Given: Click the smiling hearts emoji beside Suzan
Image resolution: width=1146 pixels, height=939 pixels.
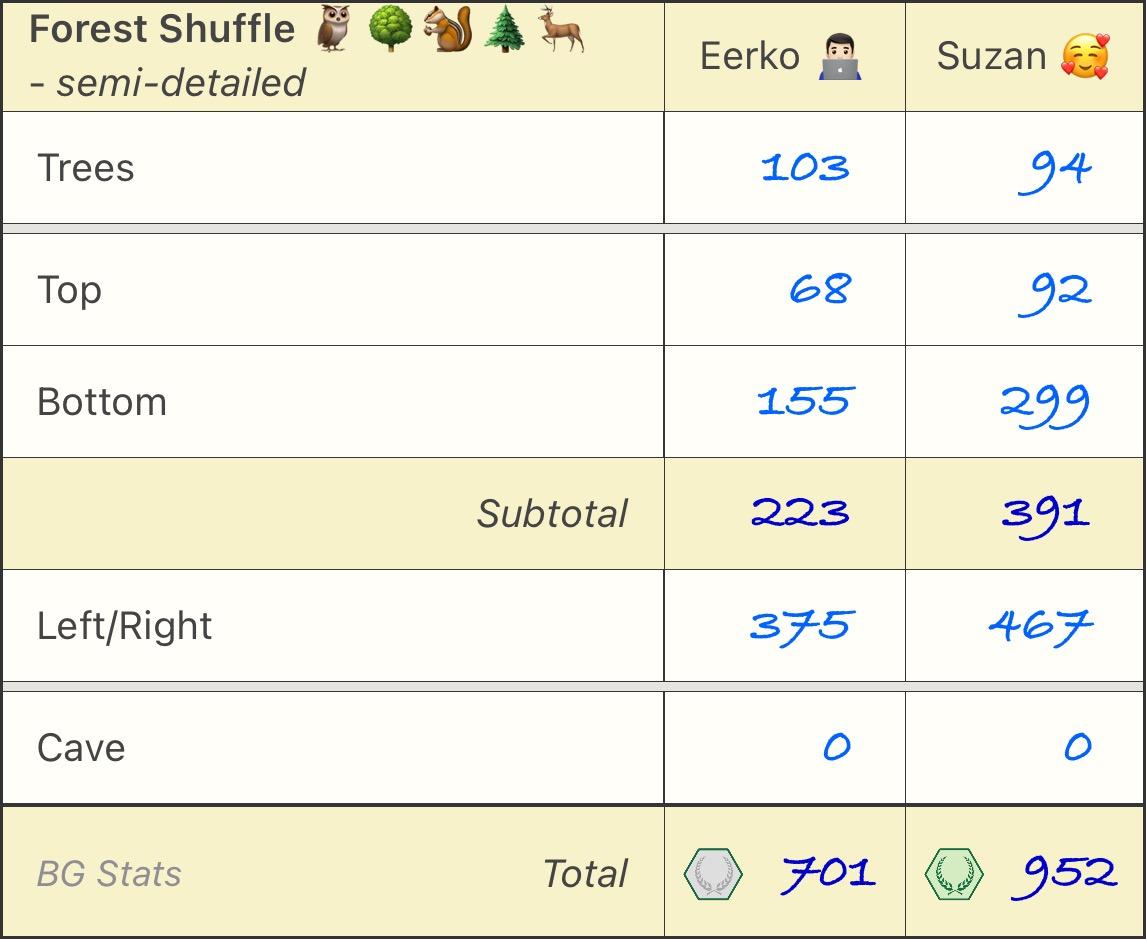Looking at the screenshot, I should pos(1085,56).
